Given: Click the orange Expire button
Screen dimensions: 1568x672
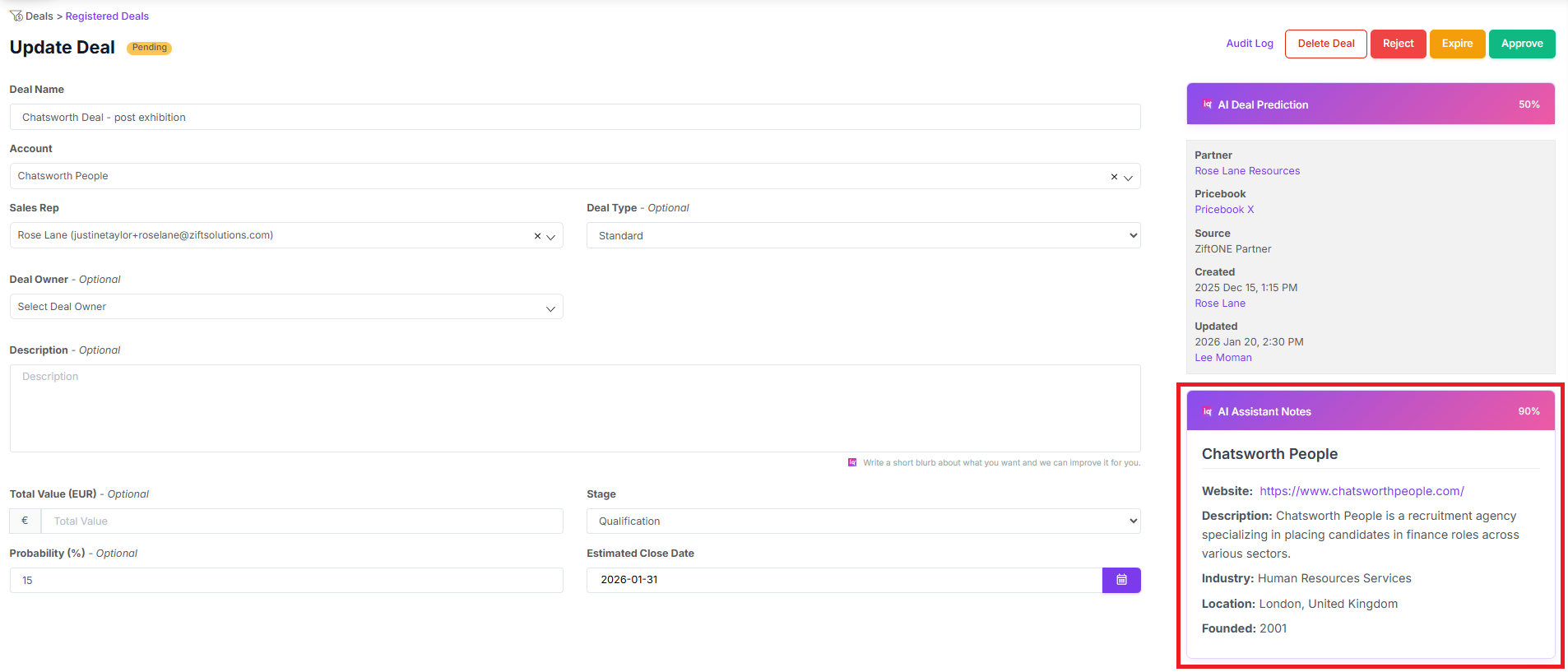Looking at the screenshot, I should pyautogui.click(x=1457, y=44).
